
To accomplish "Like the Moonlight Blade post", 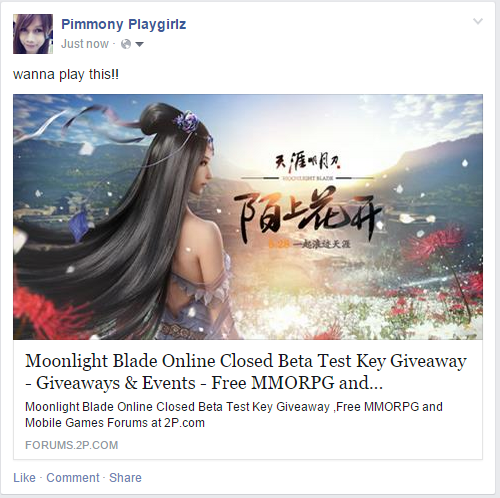I will tap(24, 477).
